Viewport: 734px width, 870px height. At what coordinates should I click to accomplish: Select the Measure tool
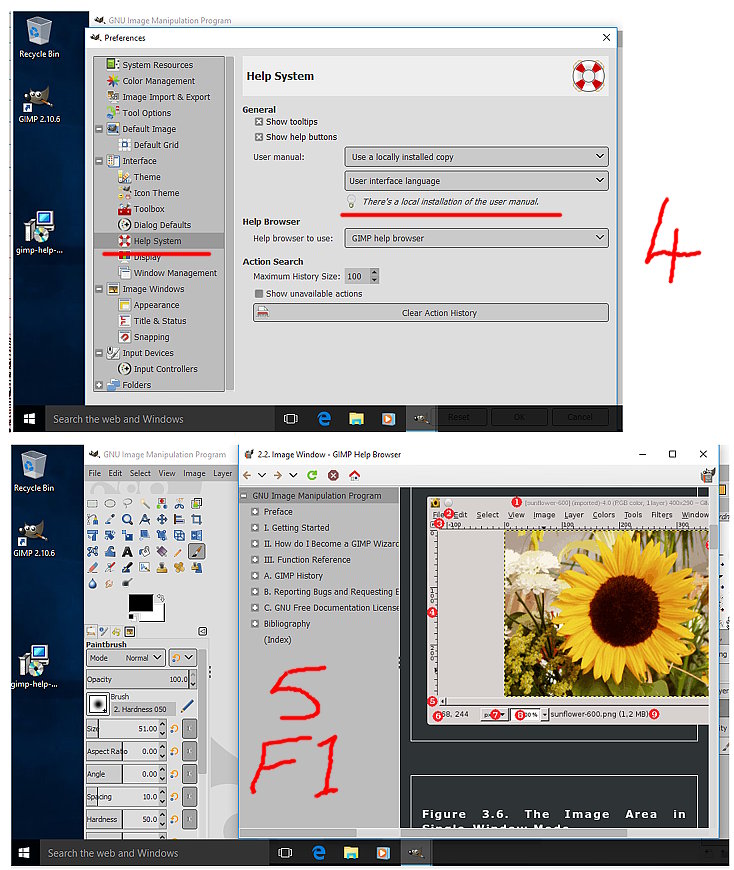[x=145, y=519]
